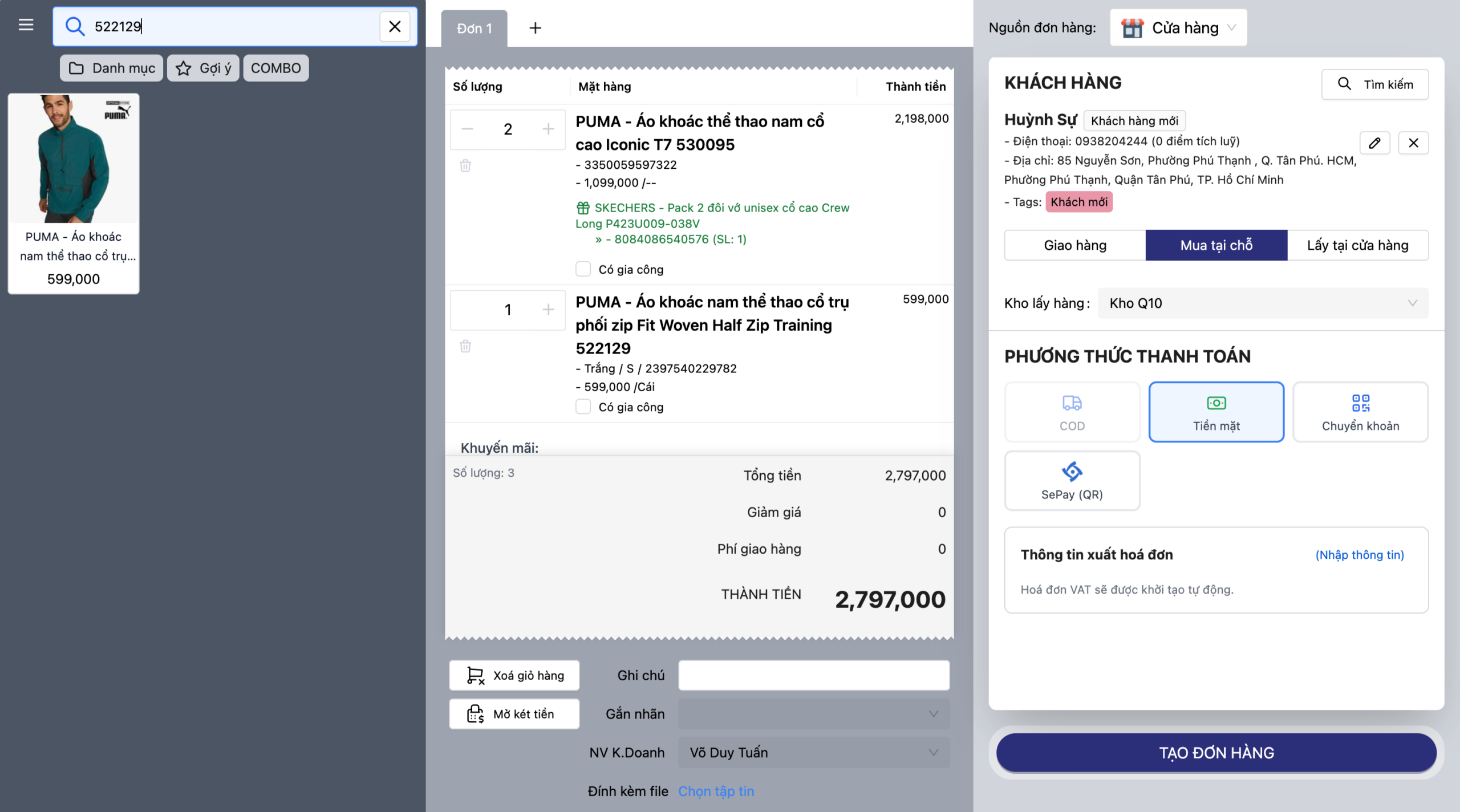Open the Kho lấy hàng warehouse dropdown
This screenshot has width=1460, height=812.
click(1263, 303)
